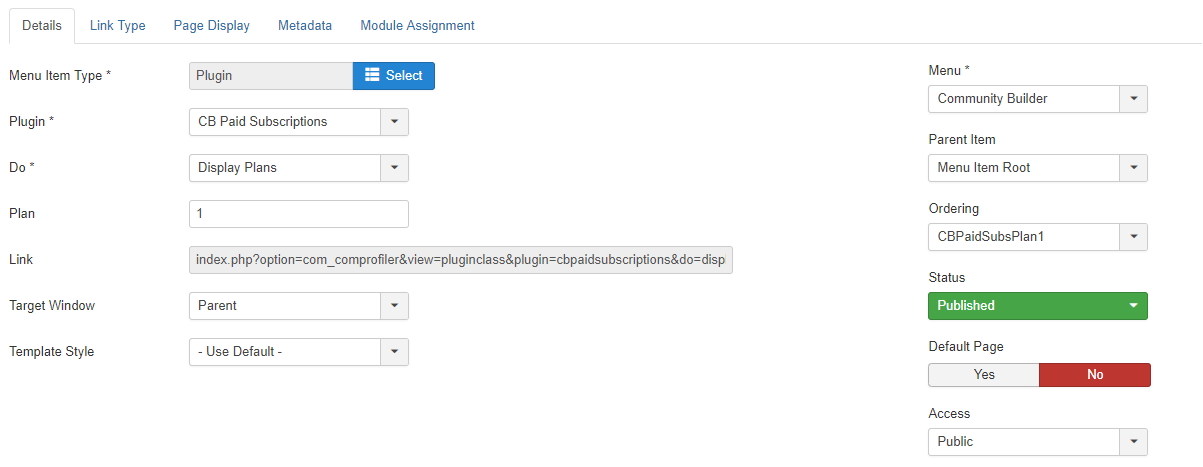
Task: Click the Menu Item Type Plugin field
Action: click(271, 76)
